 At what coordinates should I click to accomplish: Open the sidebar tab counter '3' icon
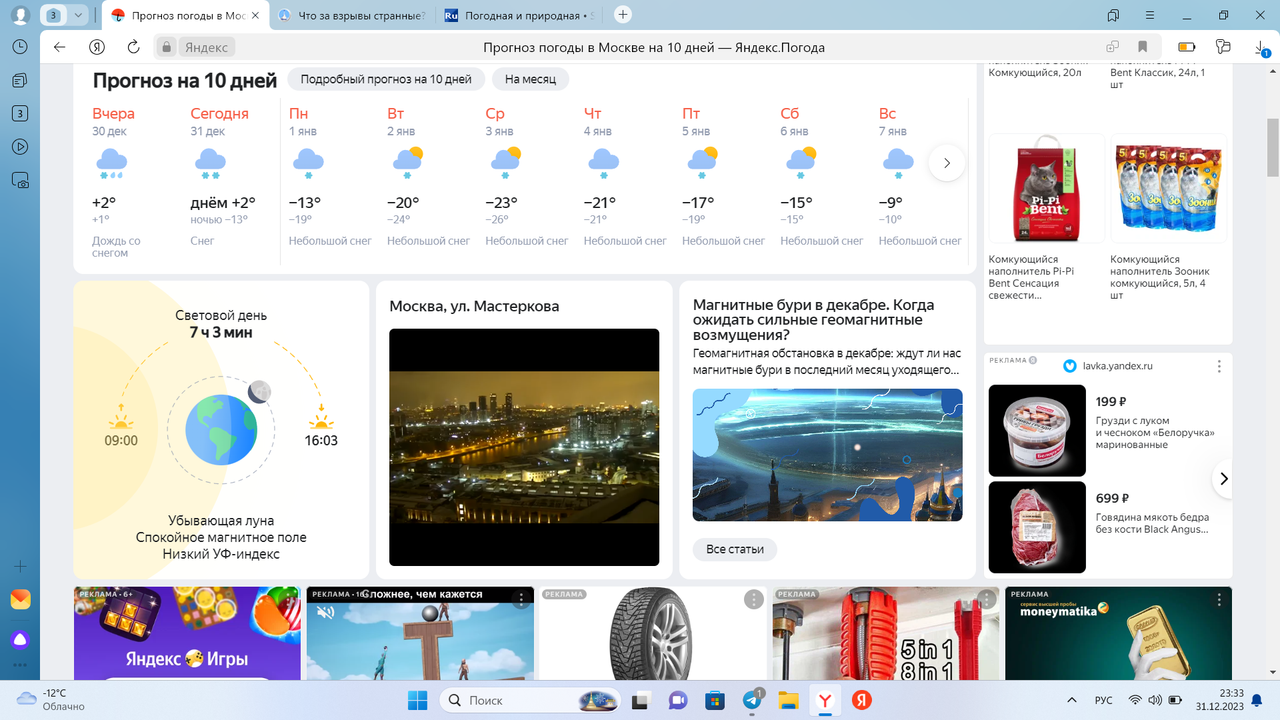pos(19,113)
